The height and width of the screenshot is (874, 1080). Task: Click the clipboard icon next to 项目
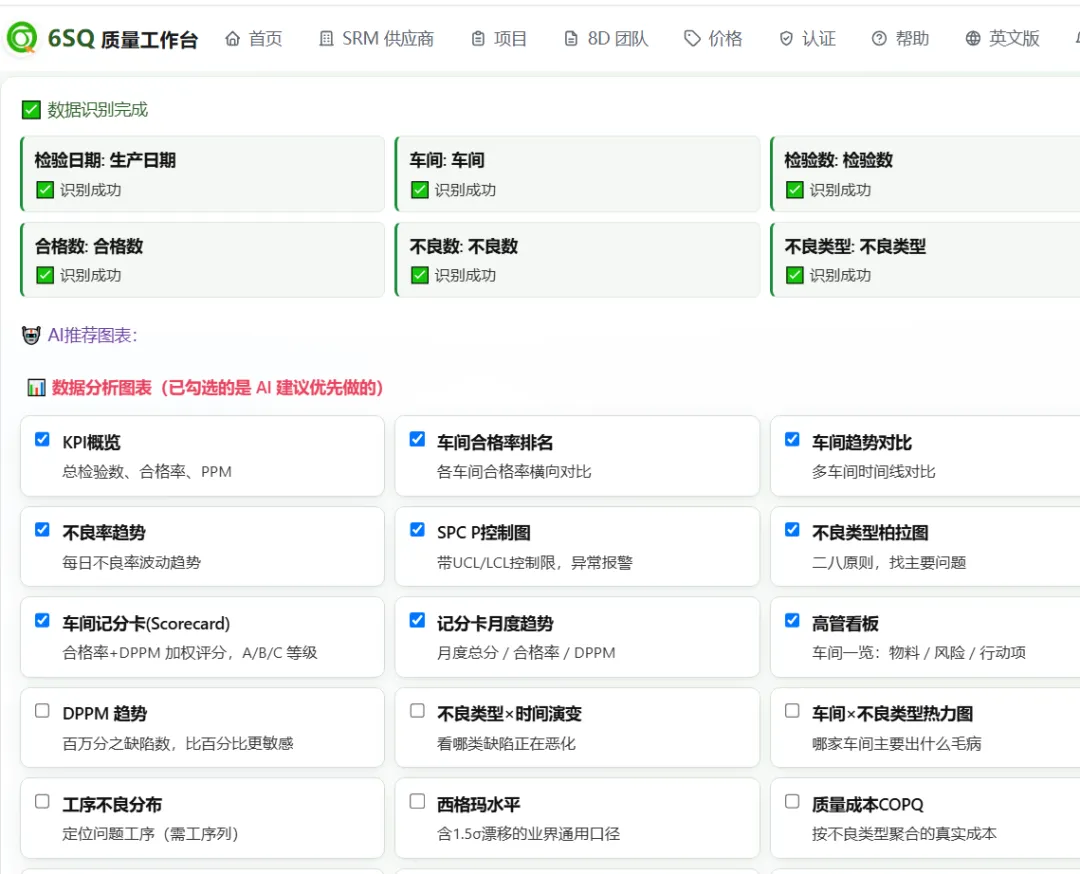click(478, 39)
